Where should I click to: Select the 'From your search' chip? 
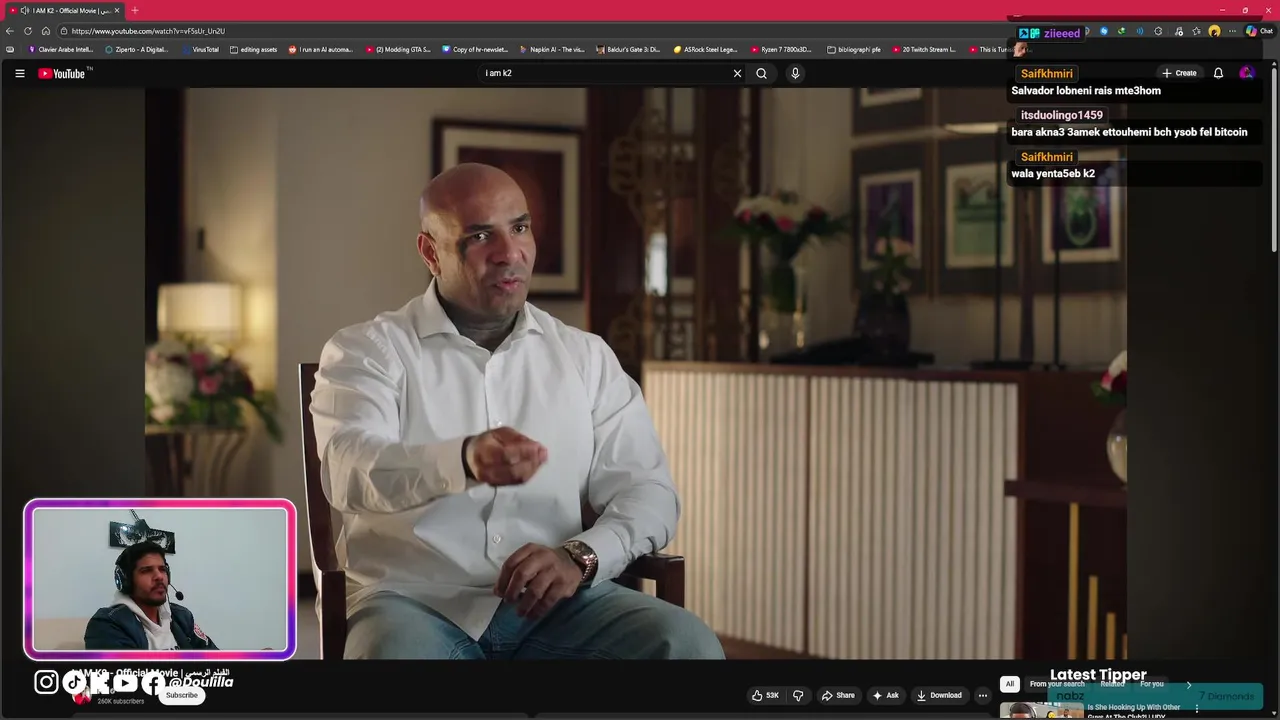[x=1057, y=684]
